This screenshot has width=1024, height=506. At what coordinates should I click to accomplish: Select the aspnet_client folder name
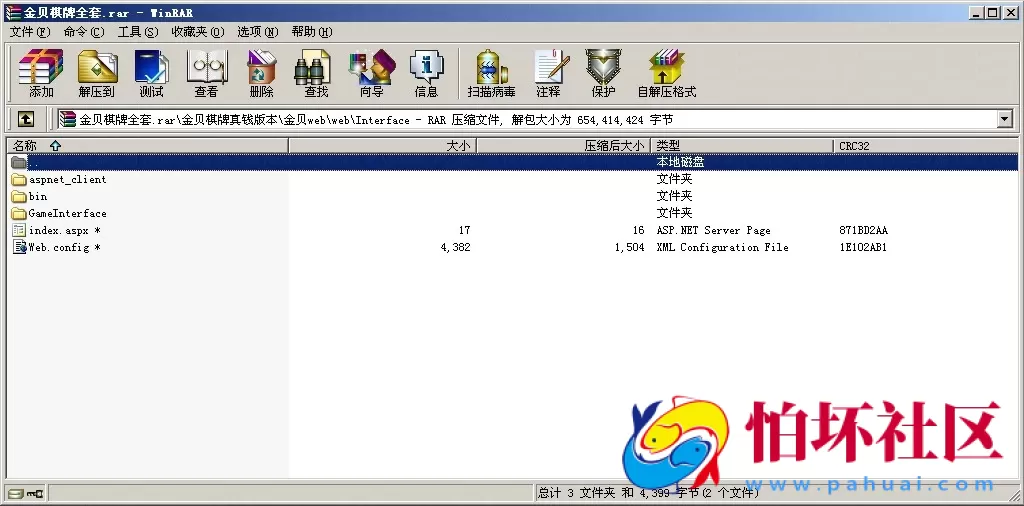coord(67,180)
